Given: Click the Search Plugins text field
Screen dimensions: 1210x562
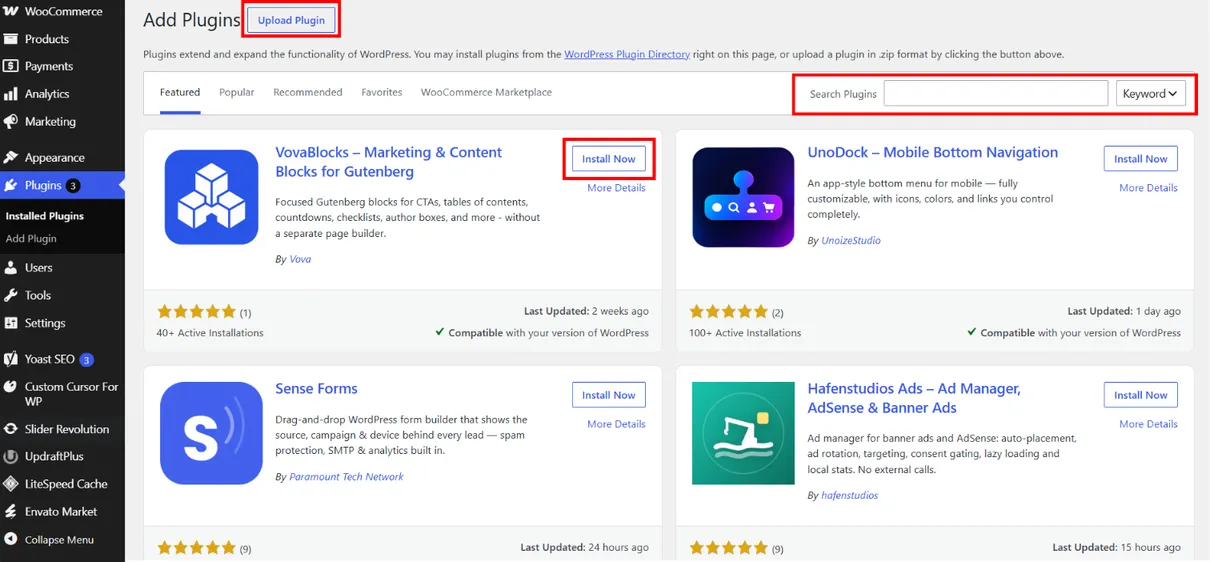Looking at the screenshot, I should click(996, 93).
